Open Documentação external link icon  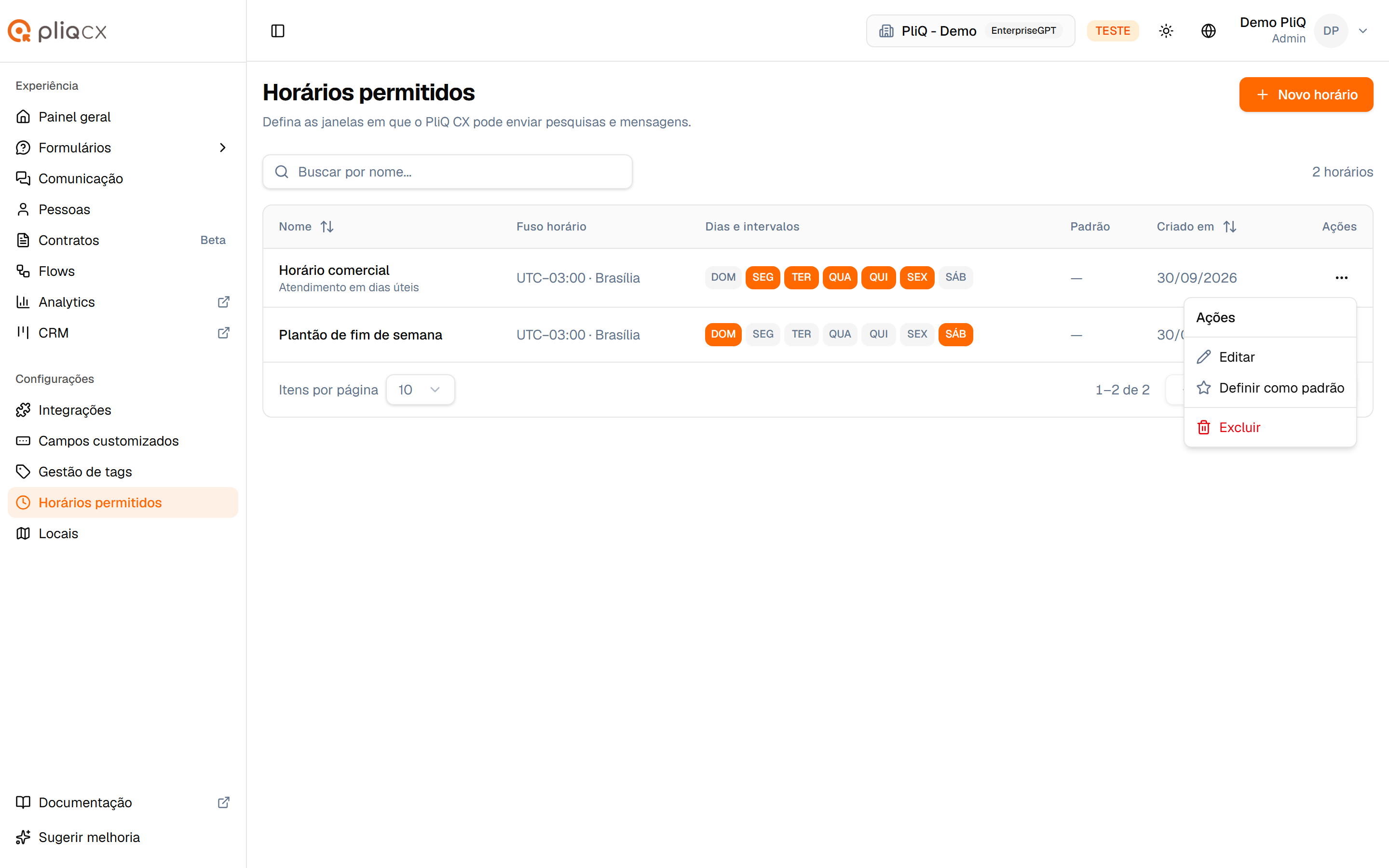coord(224,802)
